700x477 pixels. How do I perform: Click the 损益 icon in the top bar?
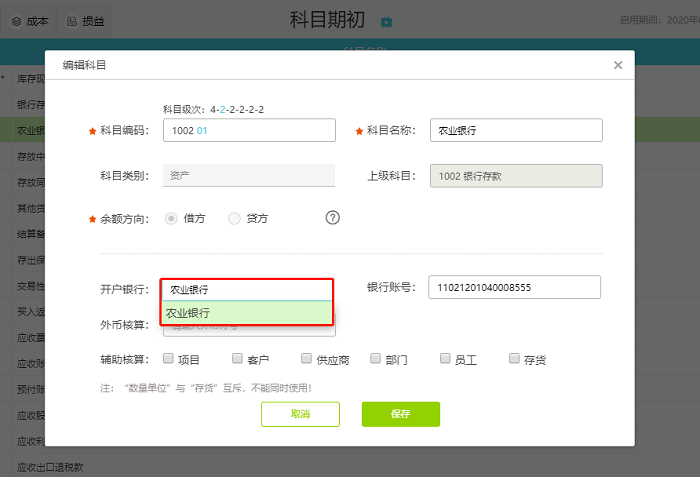[x=72, y=21]
